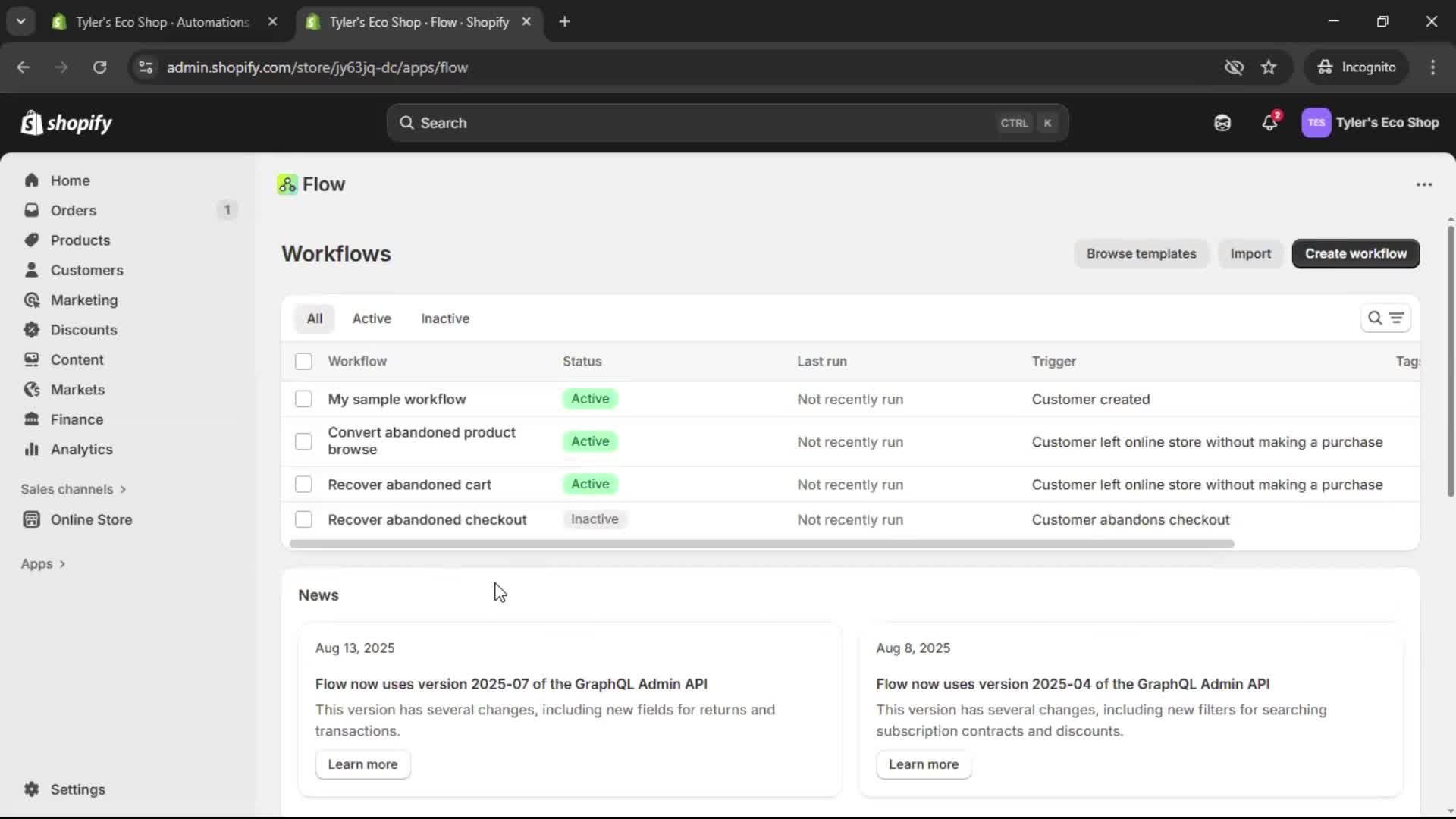Expand the Apps section
1456x819 pixels.
point(43,563)
